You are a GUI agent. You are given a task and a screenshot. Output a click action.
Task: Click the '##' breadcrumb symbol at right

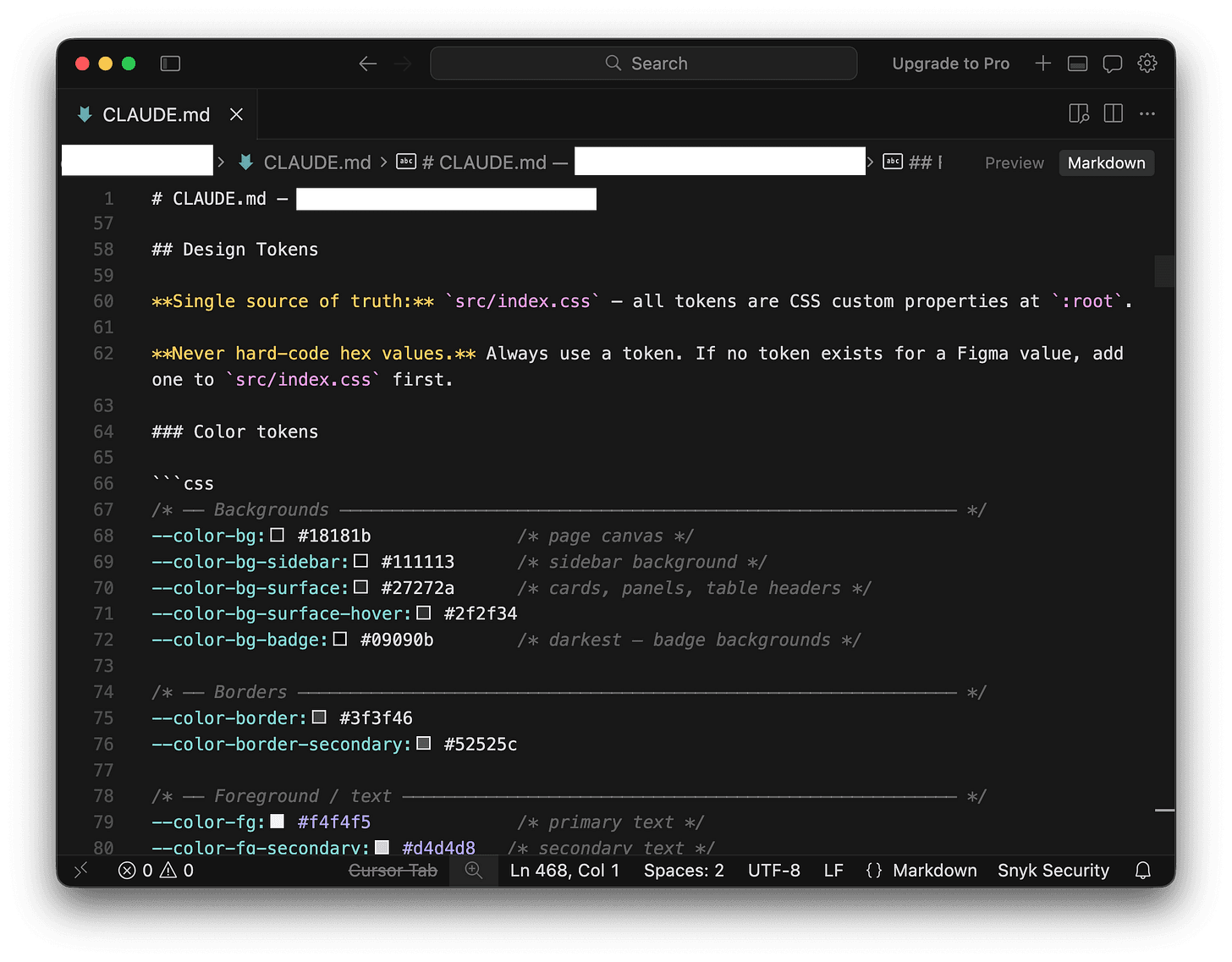click(x=914, y=162)
